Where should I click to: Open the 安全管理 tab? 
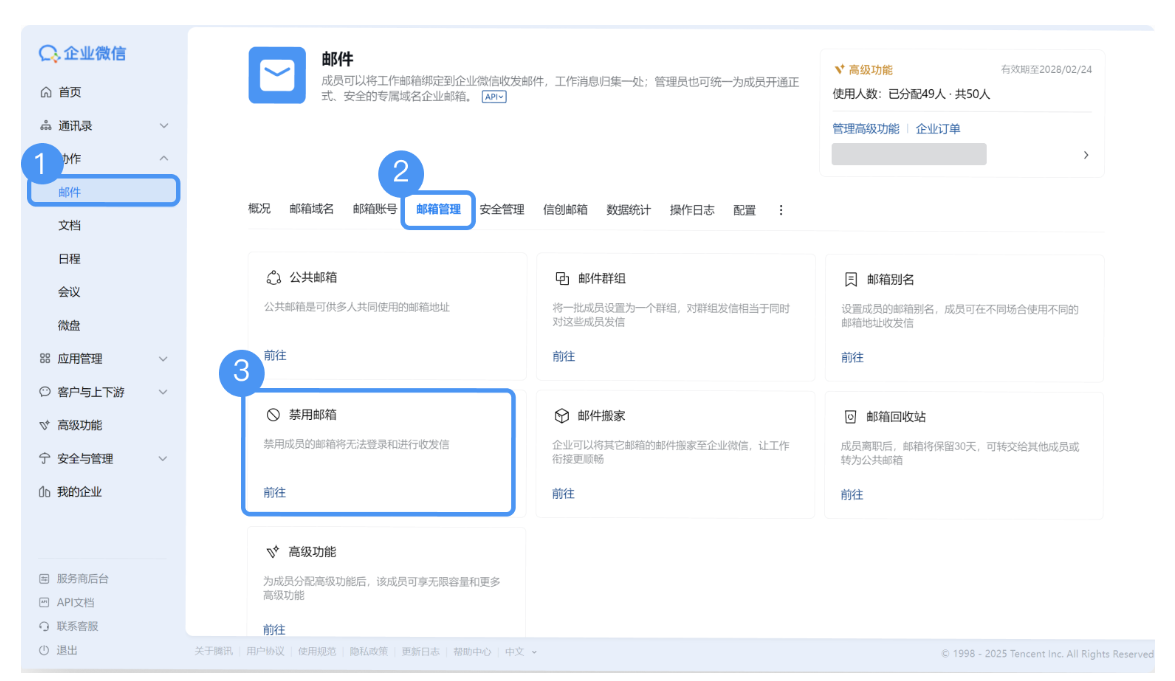click(x=501, y=209)
